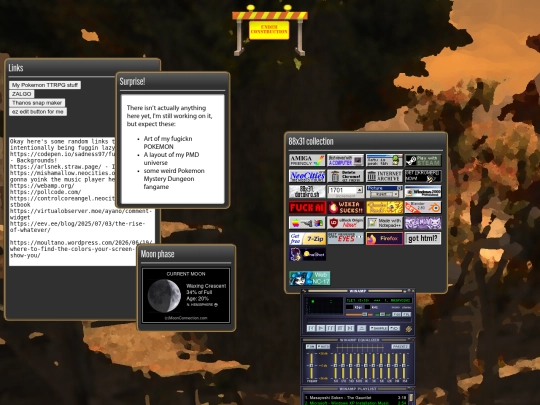The image size is (540, 405).
Task: Click the MoonConnection.com link
Action: 186,318
